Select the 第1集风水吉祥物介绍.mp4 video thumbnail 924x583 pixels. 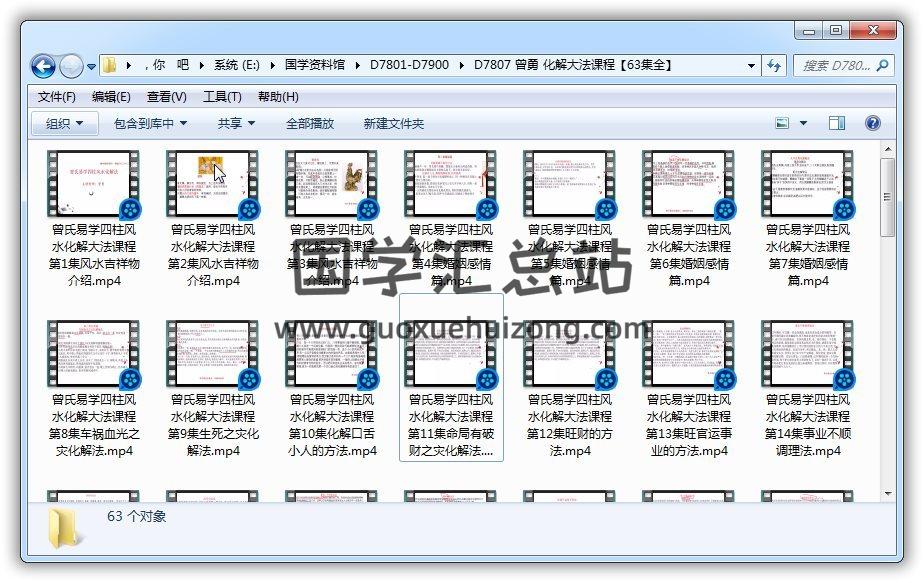click(x=94, y=185)
